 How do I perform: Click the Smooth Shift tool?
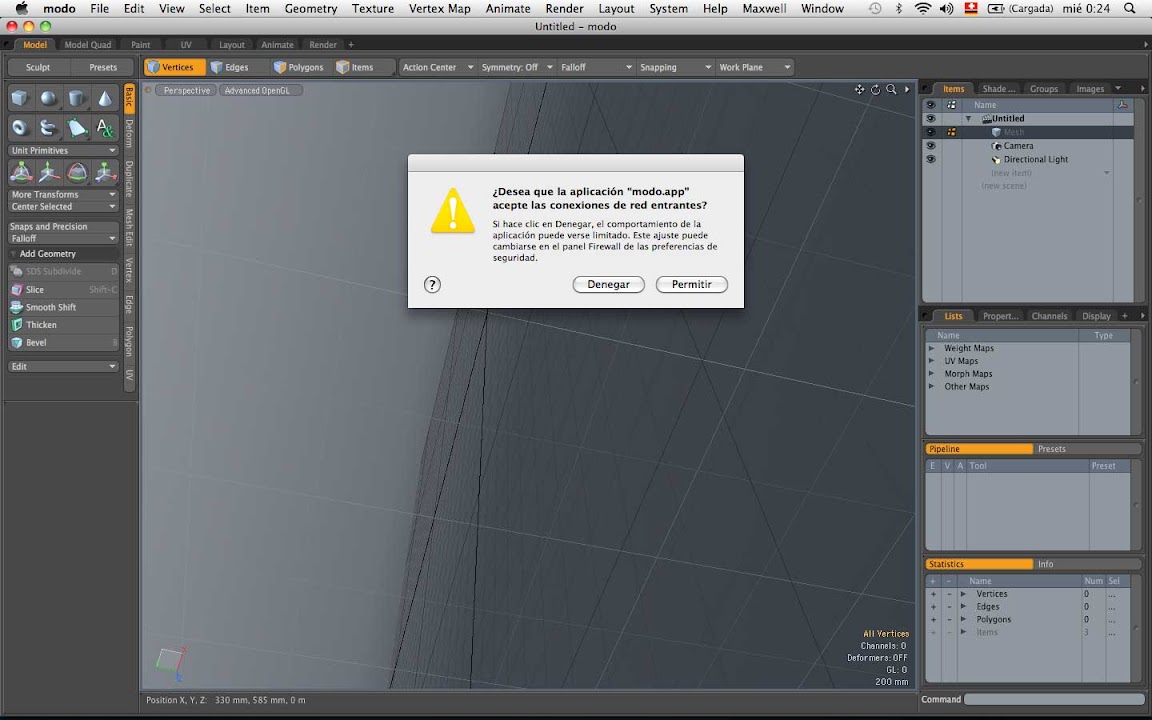coord(64,307)
